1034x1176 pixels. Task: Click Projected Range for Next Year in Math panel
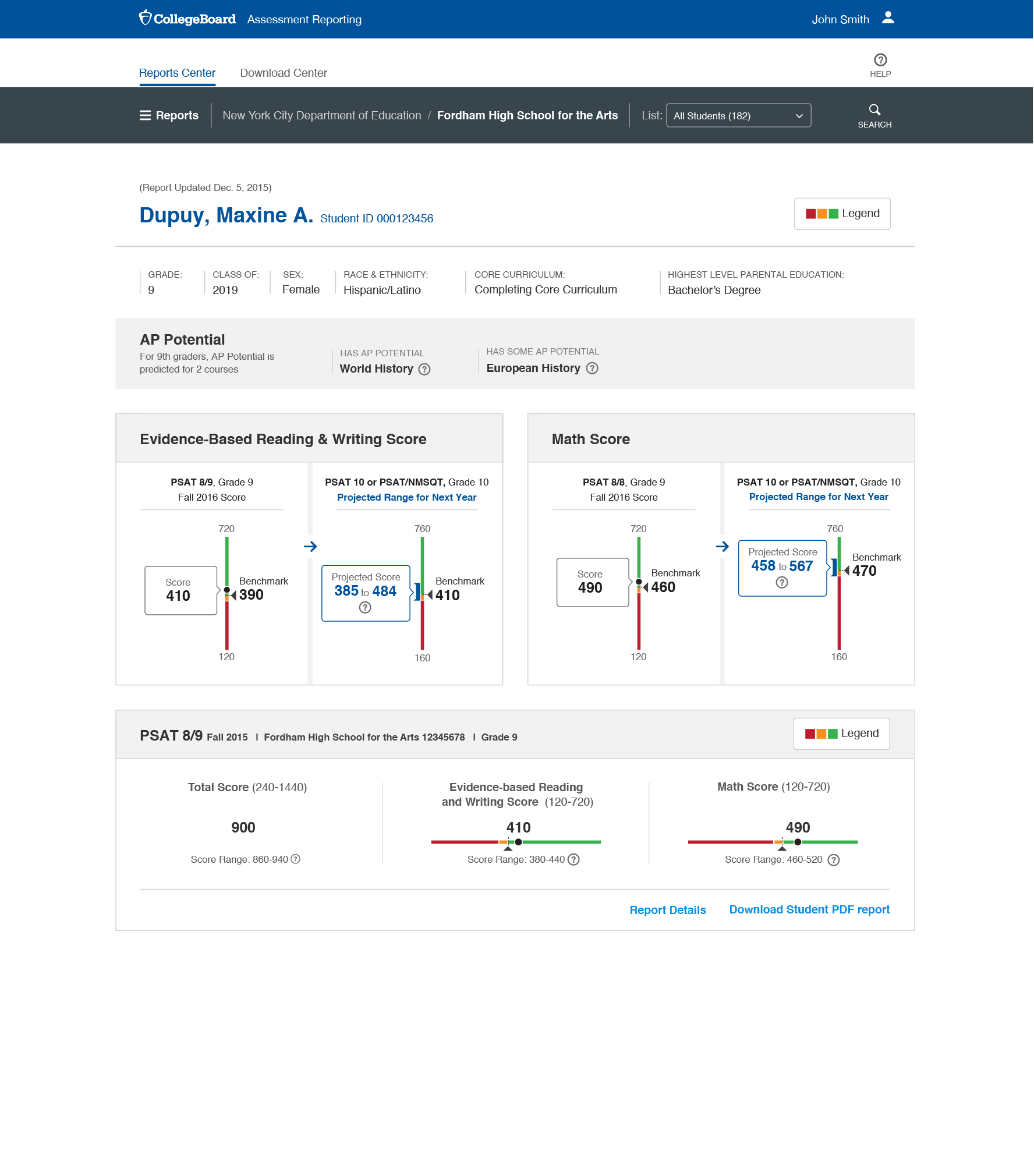pyautogui.click(x=819, y=497)
